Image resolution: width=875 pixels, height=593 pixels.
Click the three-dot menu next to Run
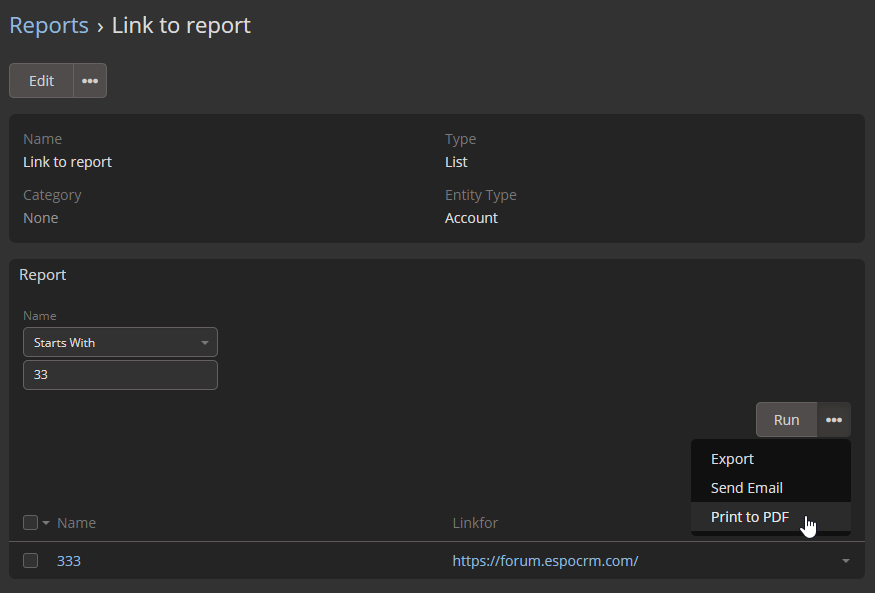point(834,420)
